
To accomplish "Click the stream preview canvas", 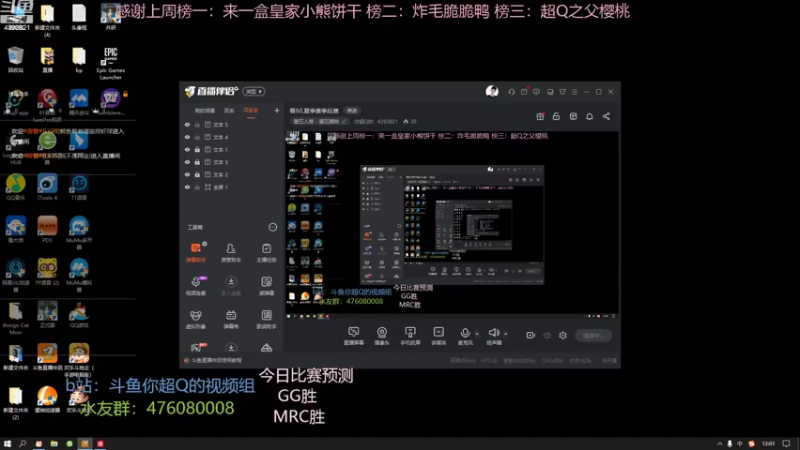I will [452, 224].
